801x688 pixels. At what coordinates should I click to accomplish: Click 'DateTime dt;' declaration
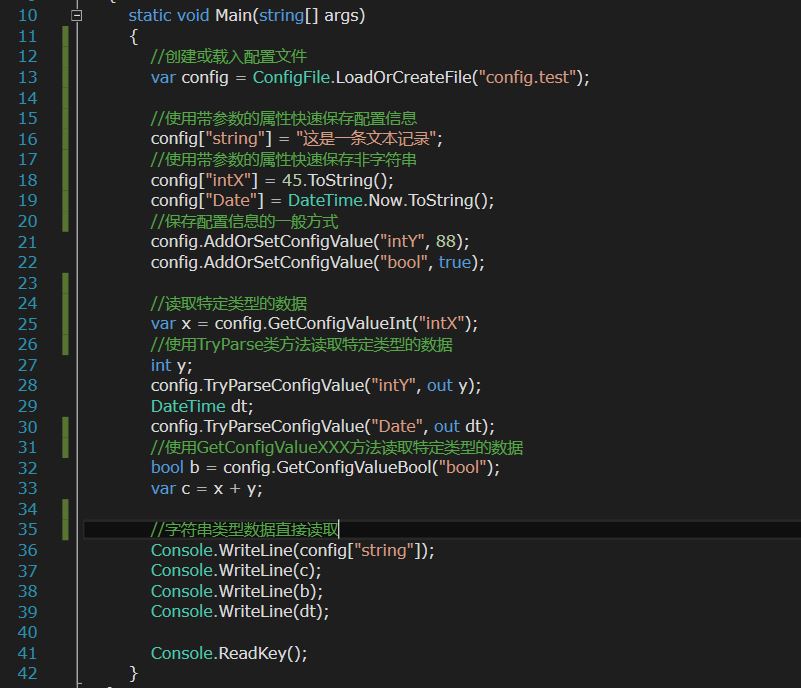(x=202, y=406)
